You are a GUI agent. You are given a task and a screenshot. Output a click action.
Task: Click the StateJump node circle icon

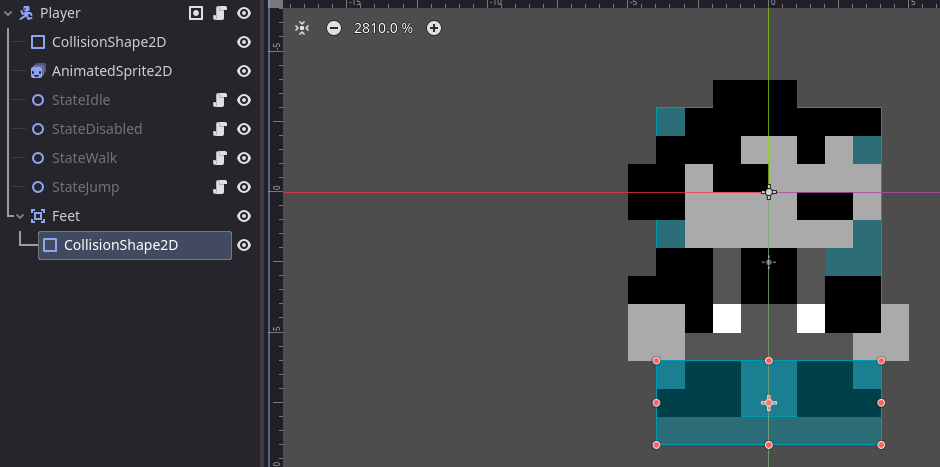coord(38,187)
